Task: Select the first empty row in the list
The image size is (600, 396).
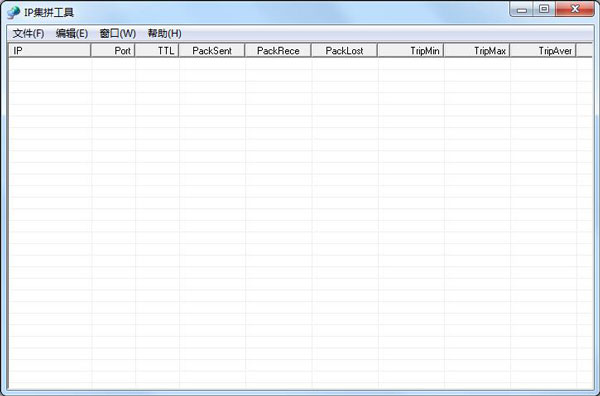Action: (x=300, y=64)
